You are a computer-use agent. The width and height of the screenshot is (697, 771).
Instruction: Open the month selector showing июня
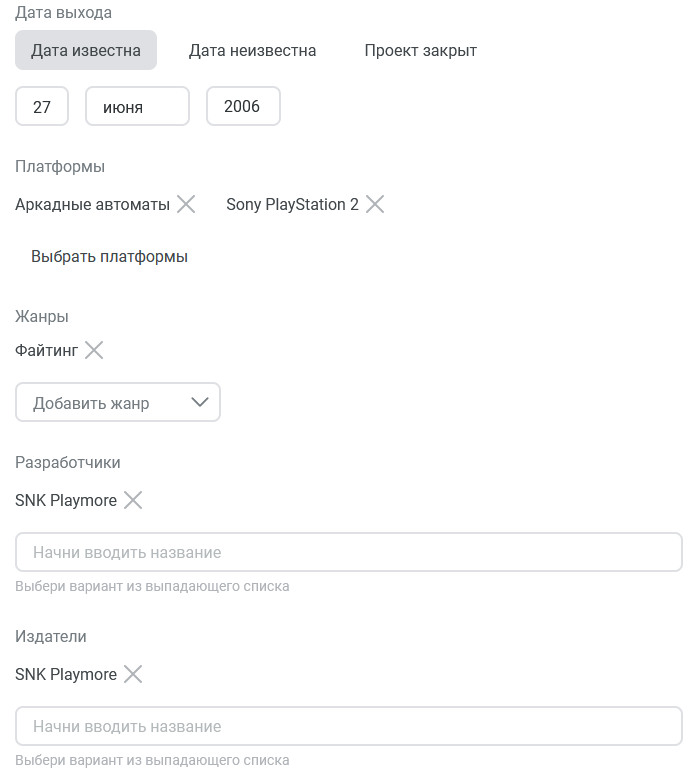137,106
